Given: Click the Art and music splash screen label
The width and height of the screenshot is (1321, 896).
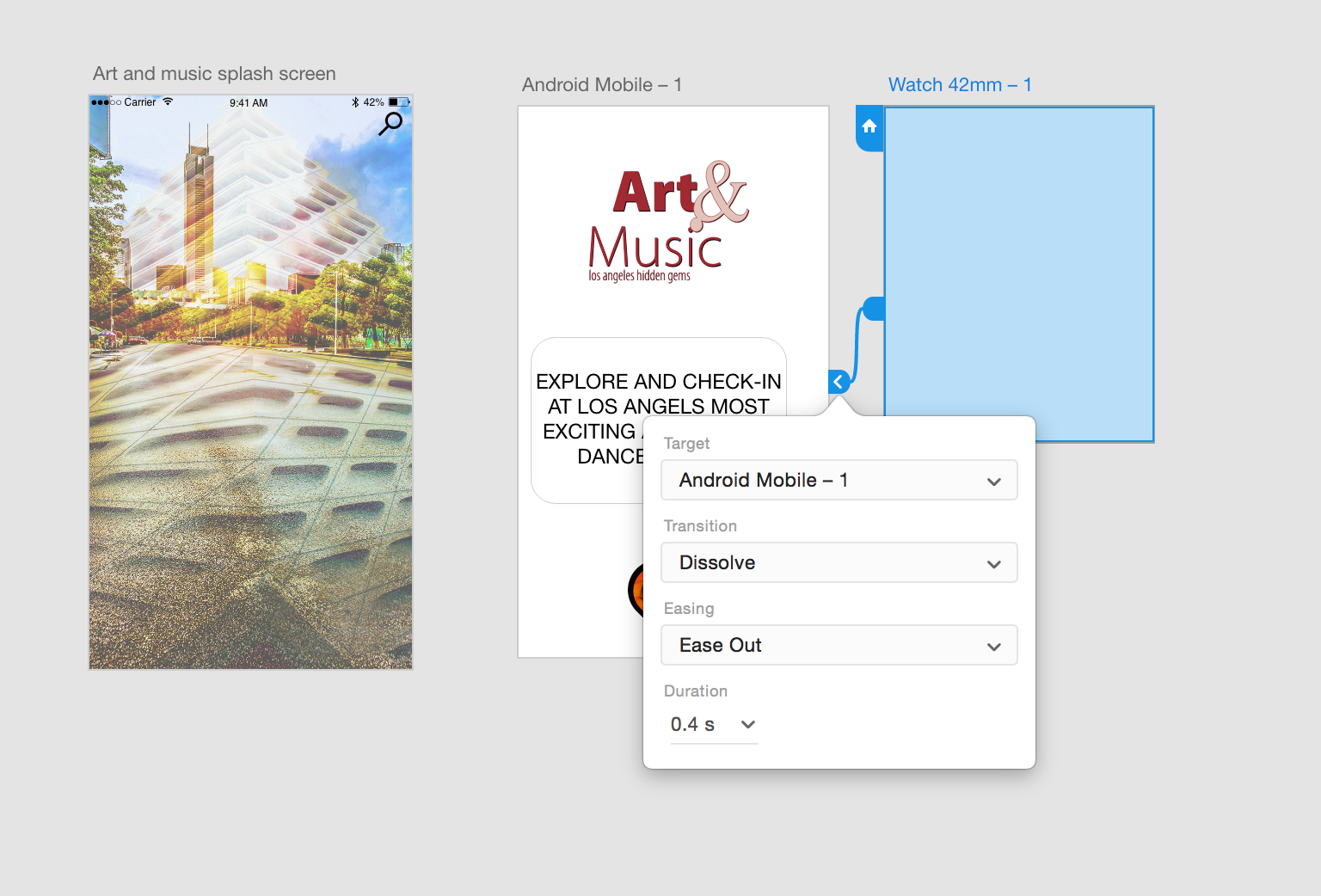Looking at the screenshot, I should pyautogui.click(x=213, y=74).
